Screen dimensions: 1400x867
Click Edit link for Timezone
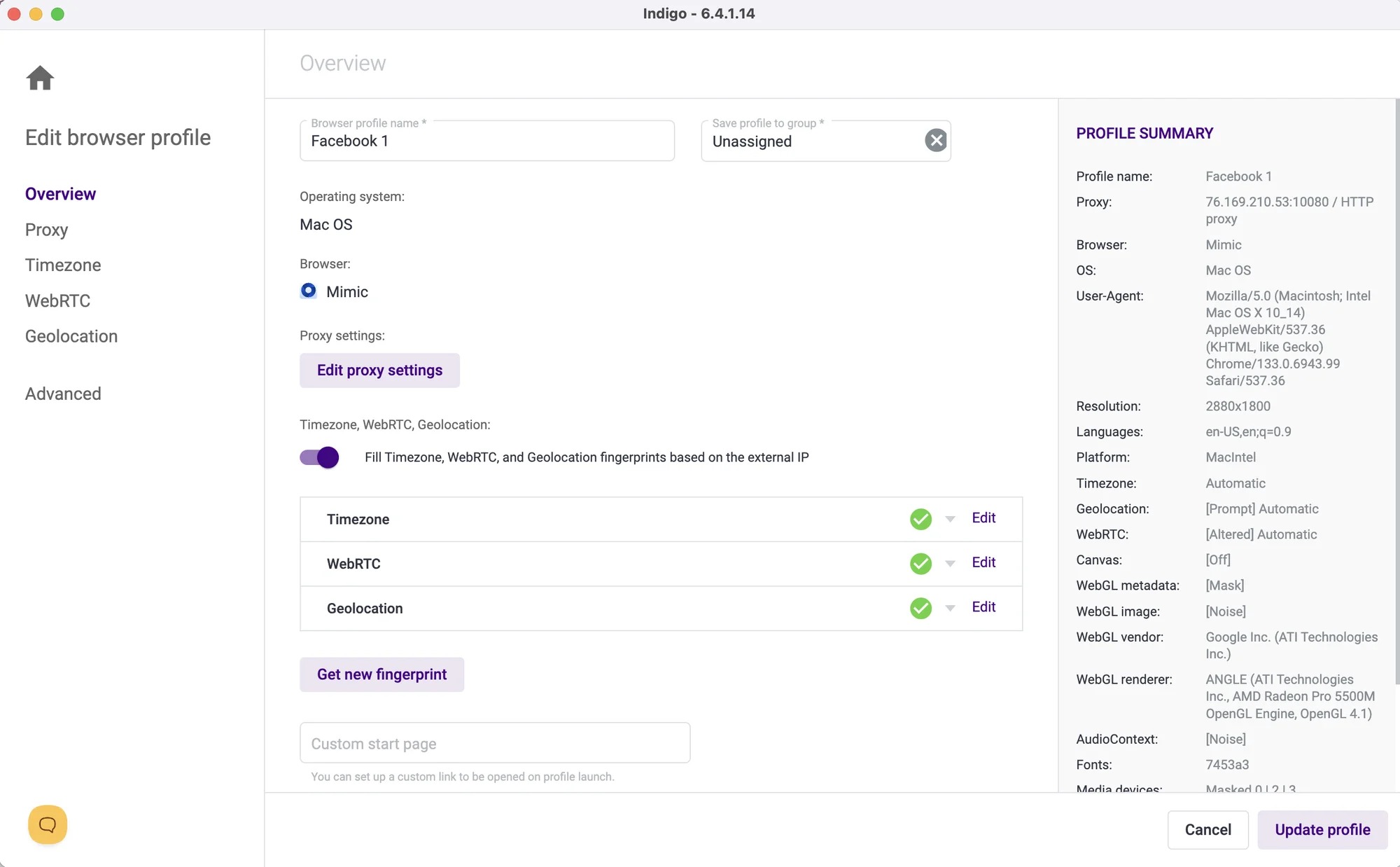[983, 518]
